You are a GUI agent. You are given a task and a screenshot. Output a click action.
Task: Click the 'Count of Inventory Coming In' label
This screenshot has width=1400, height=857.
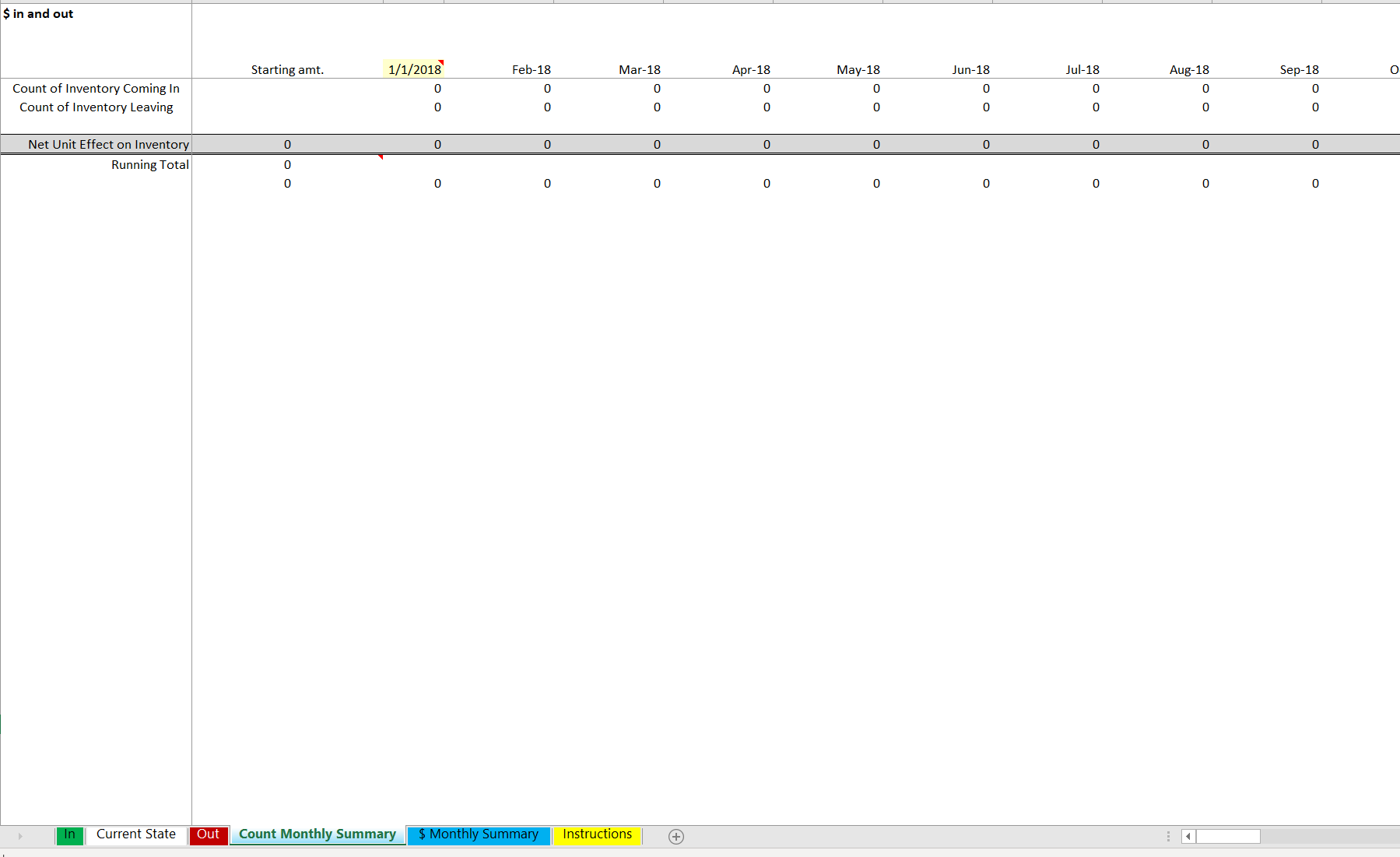coord(96,88)
